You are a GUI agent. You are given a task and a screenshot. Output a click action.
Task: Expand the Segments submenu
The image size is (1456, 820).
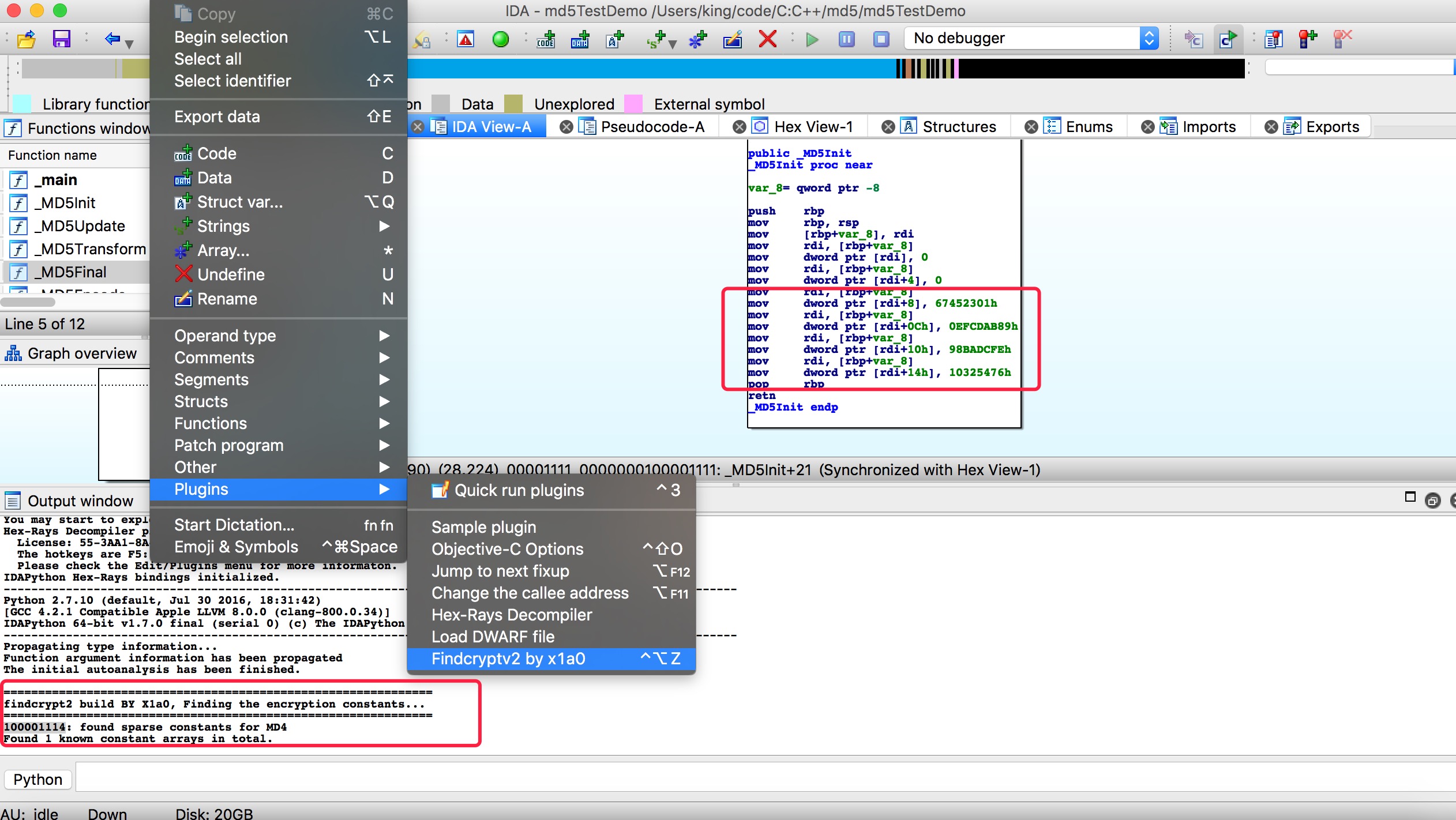coord(279,379)
